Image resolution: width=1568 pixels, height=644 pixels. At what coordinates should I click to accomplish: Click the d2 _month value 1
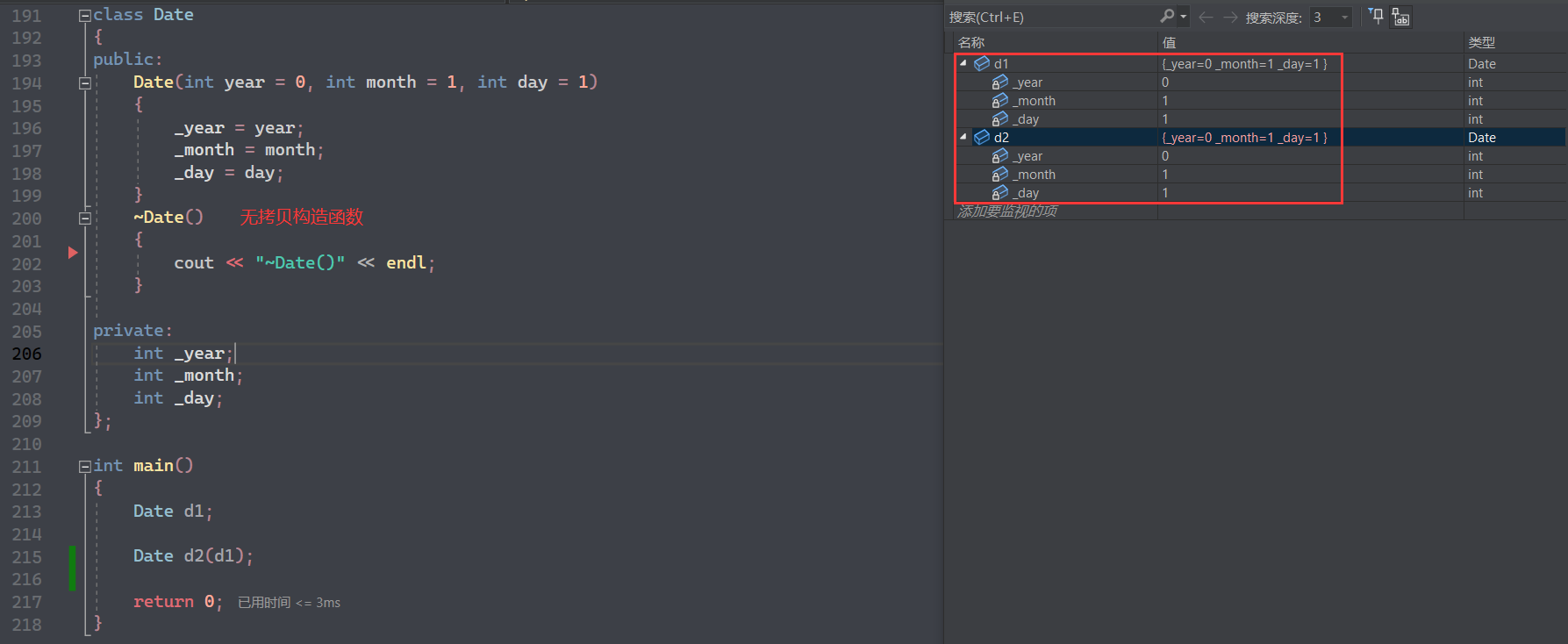[x=1165, y=175]
